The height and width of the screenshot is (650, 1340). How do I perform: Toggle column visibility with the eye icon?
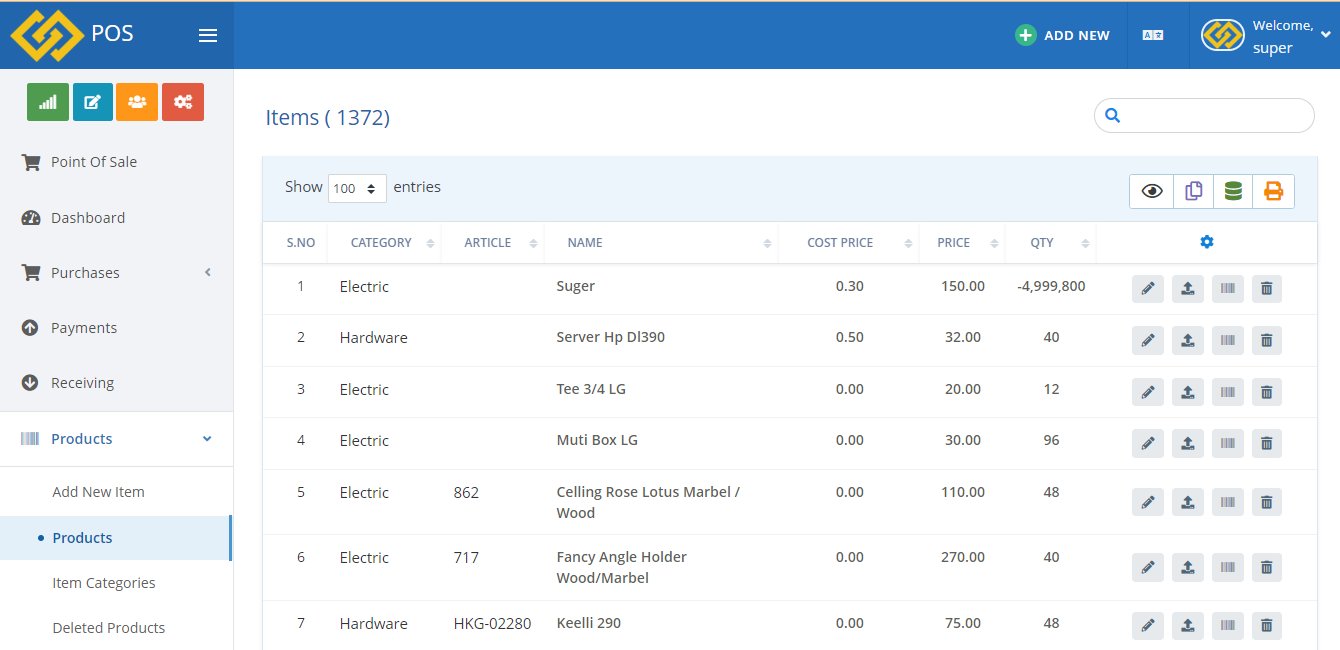(x=1152, y=191)
